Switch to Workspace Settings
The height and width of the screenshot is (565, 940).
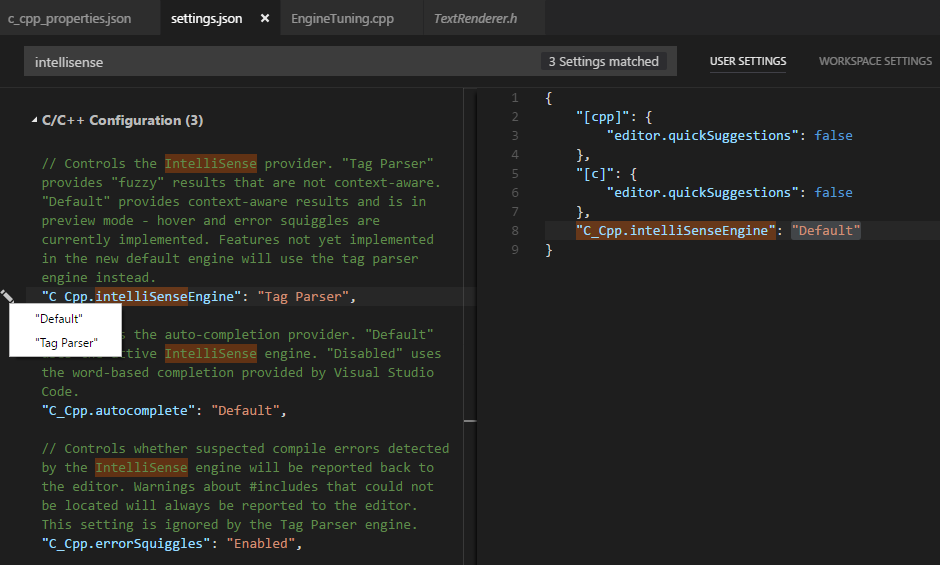pyautogui.click(x=875, y=61)
